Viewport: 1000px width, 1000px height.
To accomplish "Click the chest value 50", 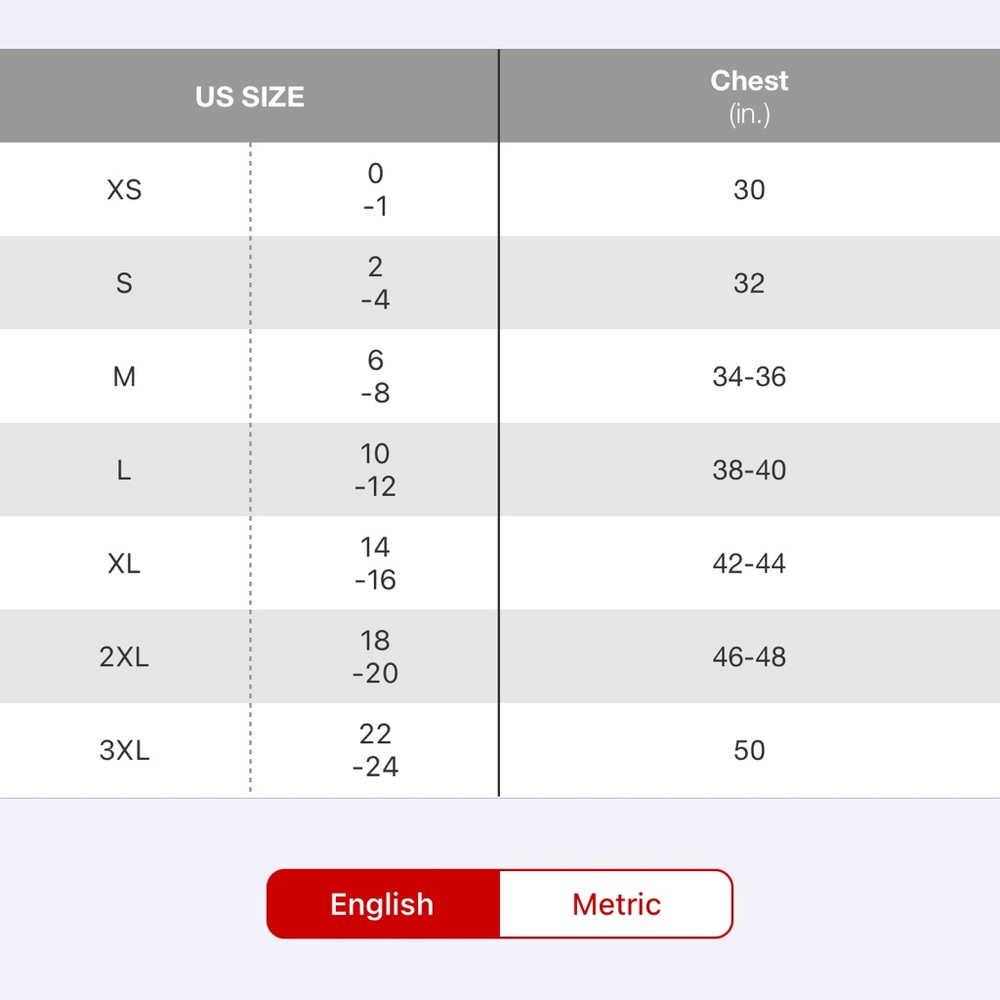I will pos(749,750).
